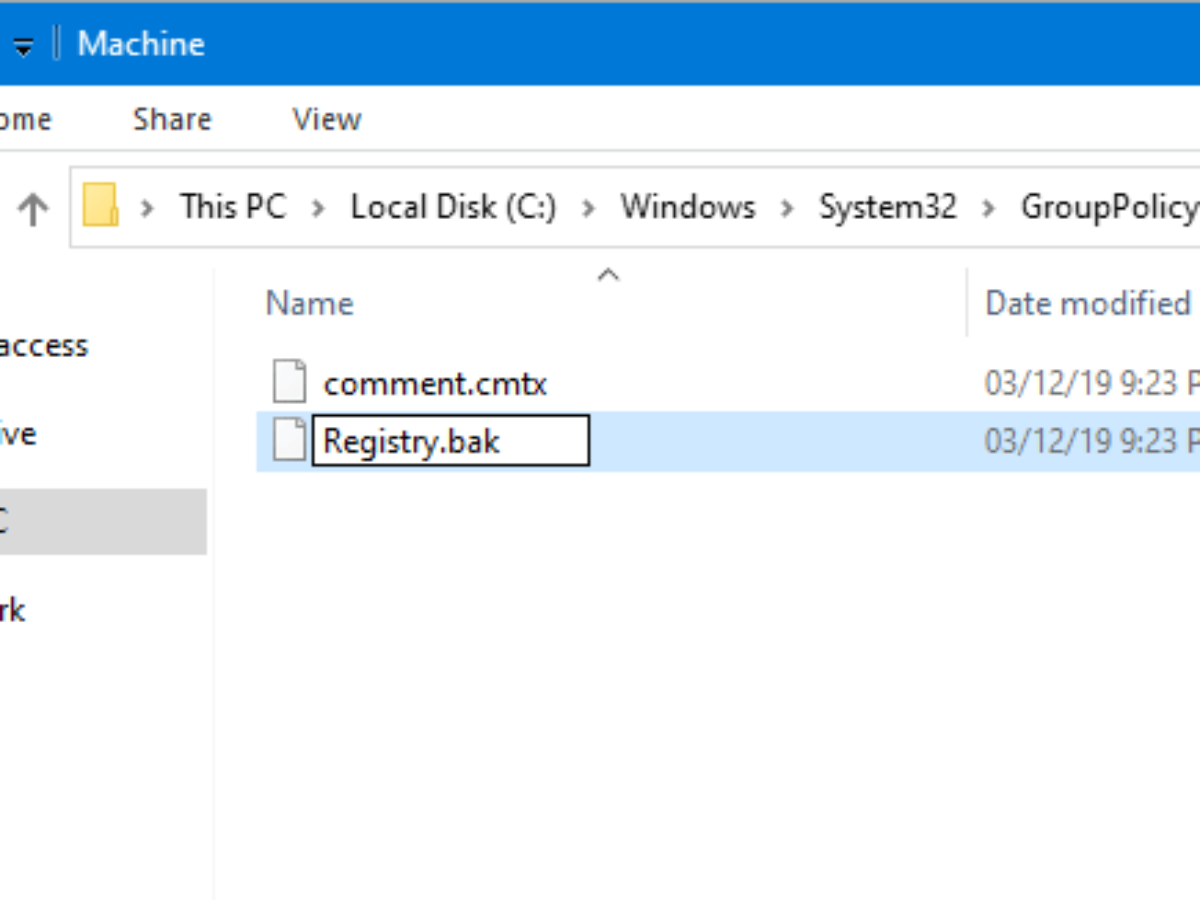Click the Registry.bak file icon

coord(290,441)
